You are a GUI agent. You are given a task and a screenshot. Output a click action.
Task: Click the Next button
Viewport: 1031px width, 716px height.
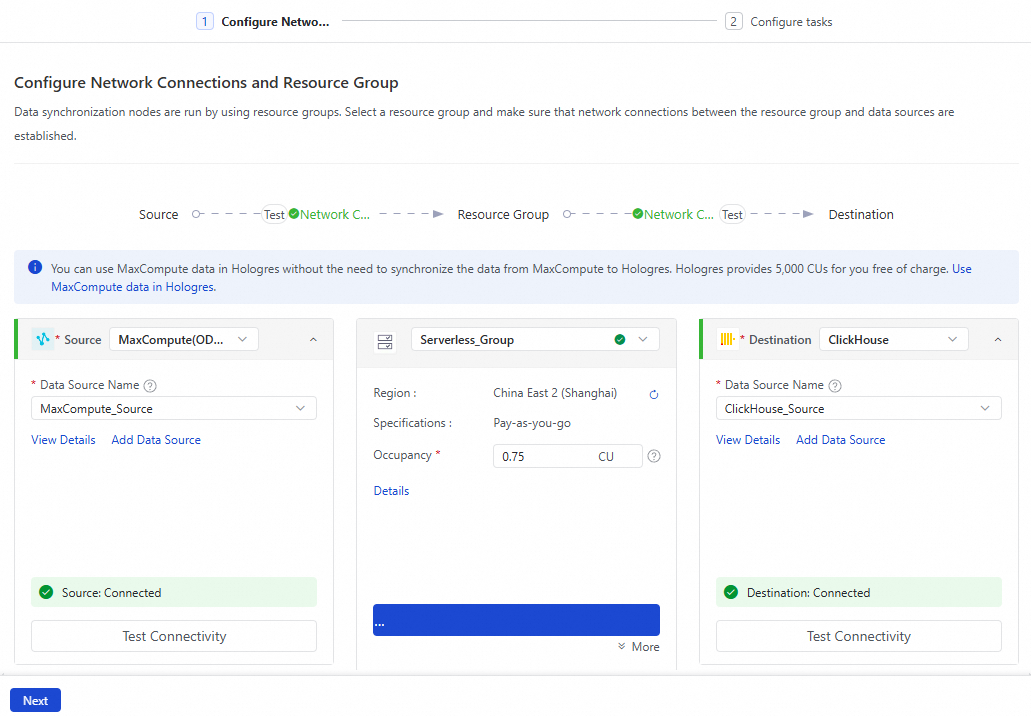(x=35, y=700)
